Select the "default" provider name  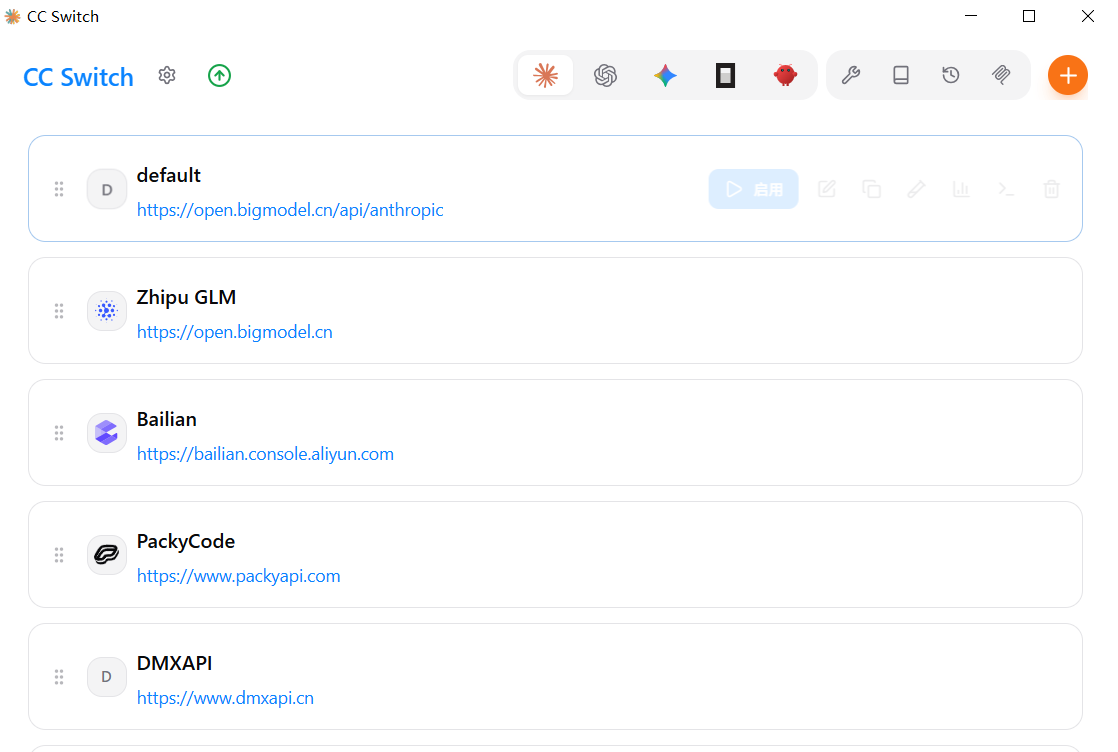(x=169, y=175)
